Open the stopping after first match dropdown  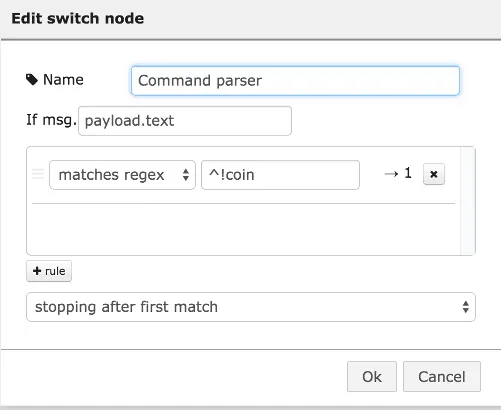pyautogui.click(x=251, y=307)
